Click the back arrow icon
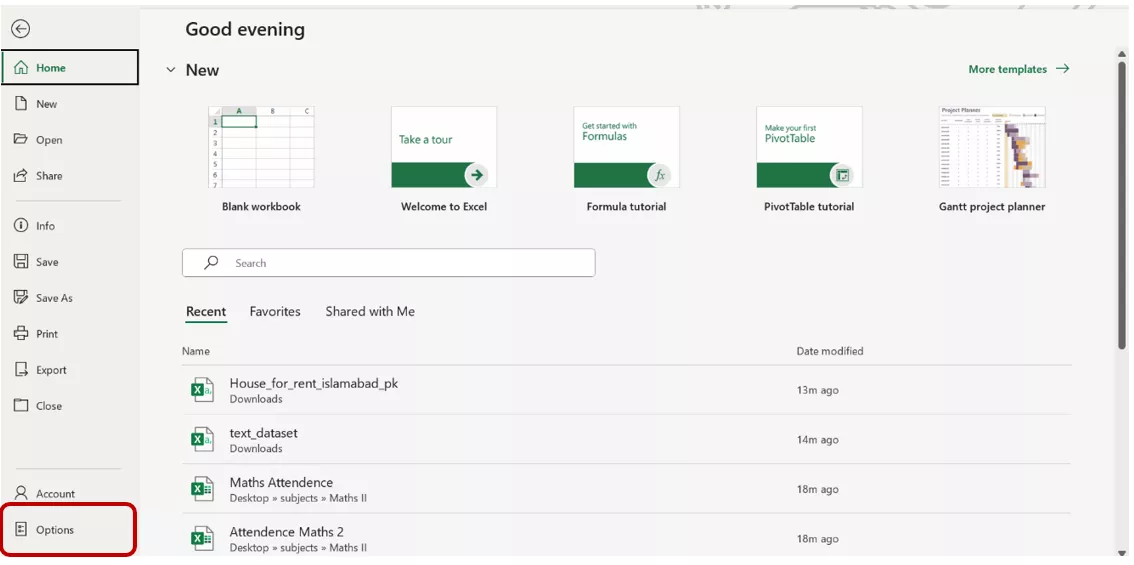The width and height of the screenshot is (1134, 565). tap(20, 30)
